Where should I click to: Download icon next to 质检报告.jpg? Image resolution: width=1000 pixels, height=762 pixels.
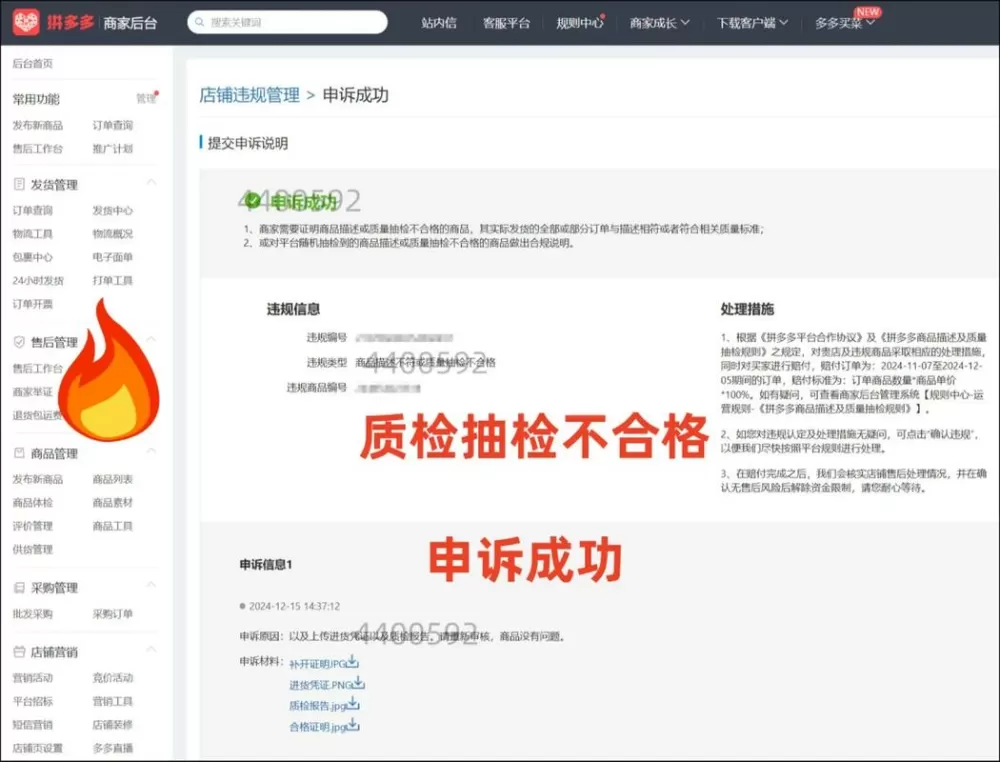353,704
